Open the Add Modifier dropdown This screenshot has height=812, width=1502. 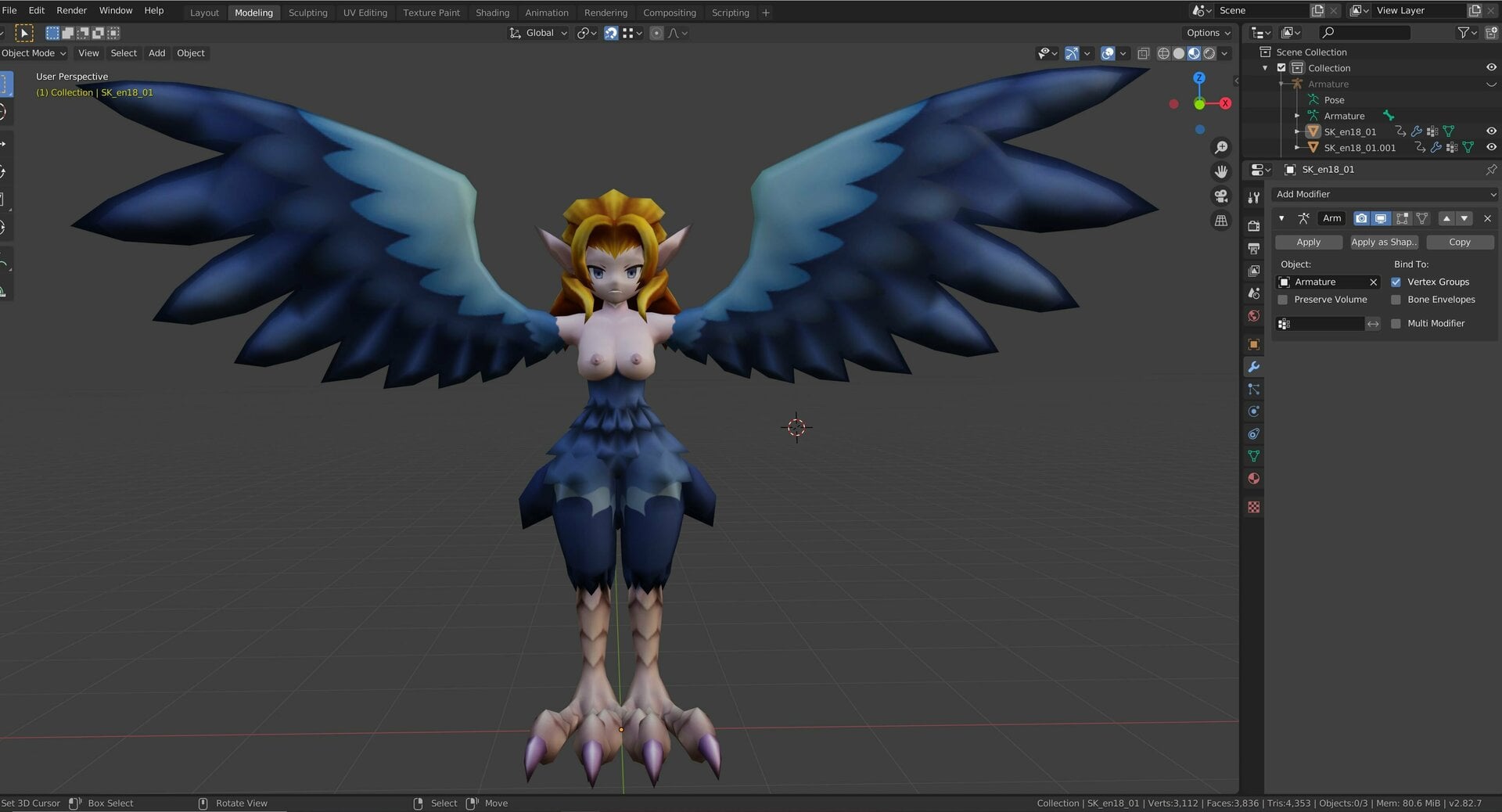click(1385, 194)
